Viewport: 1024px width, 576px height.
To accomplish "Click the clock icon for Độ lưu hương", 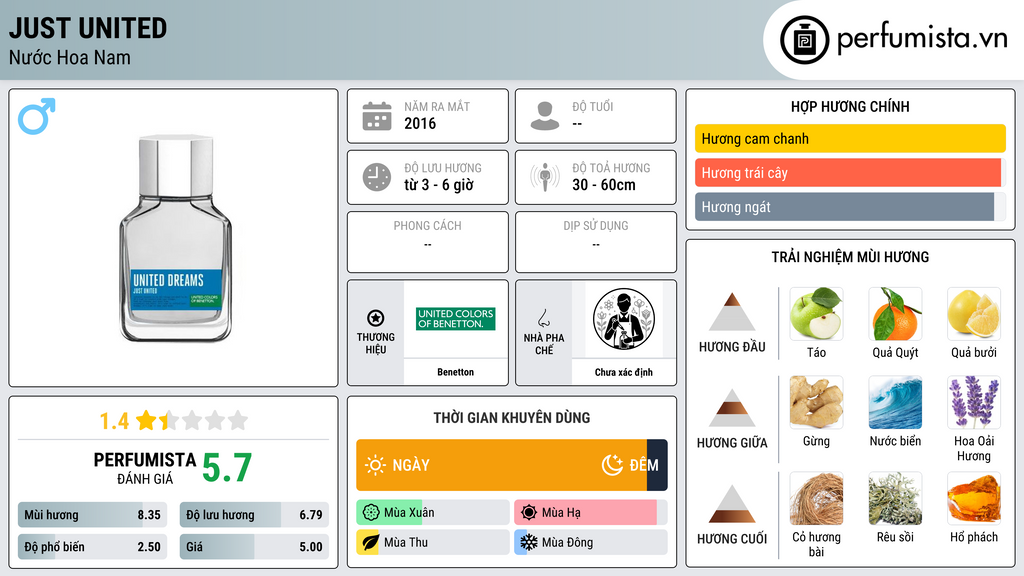I will pyautogui.click(x=377, y=177).
